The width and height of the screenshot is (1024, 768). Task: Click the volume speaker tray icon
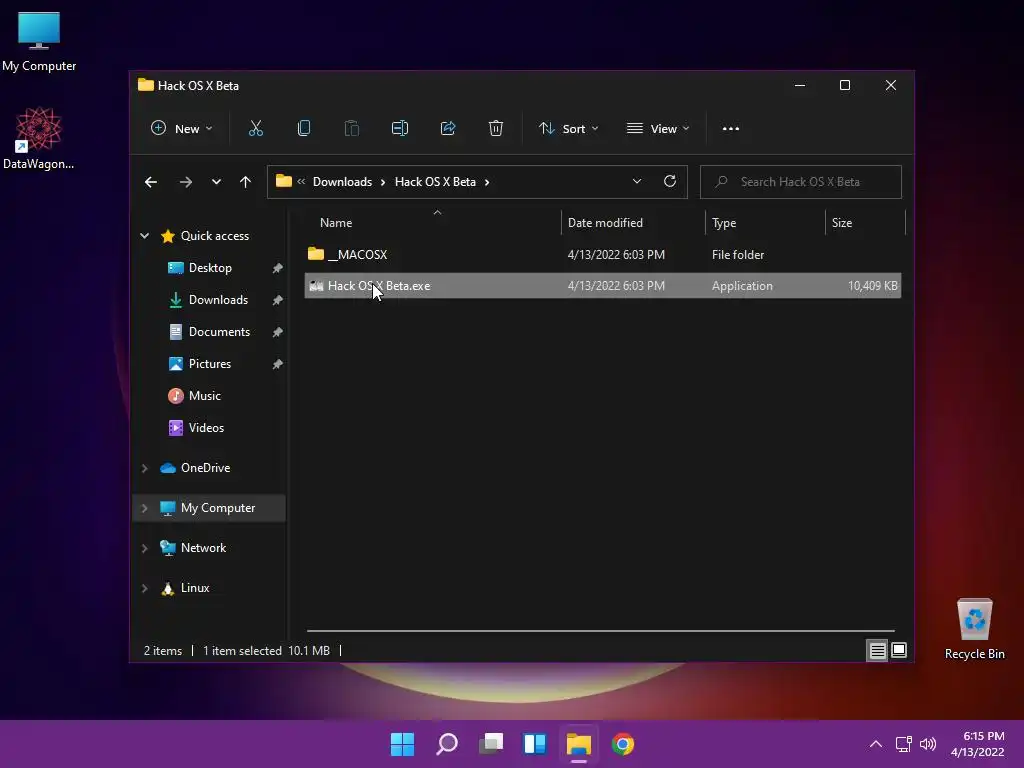coord(927,744)
